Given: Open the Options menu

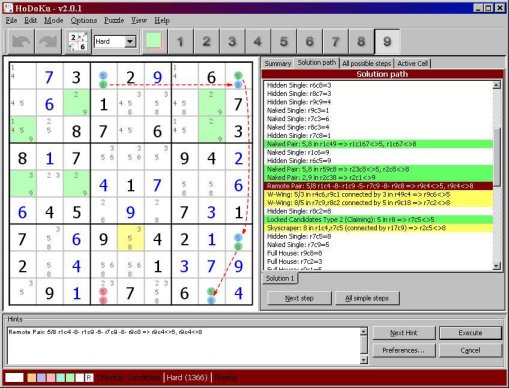Looking at the screenshot, I should coord(84,21).
